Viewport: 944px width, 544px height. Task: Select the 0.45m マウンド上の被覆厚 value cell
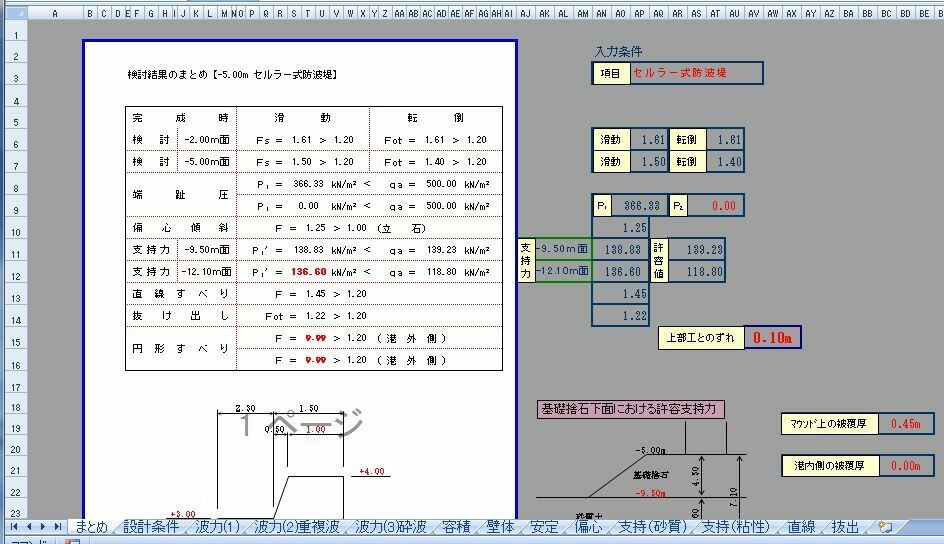coord(906,424)
